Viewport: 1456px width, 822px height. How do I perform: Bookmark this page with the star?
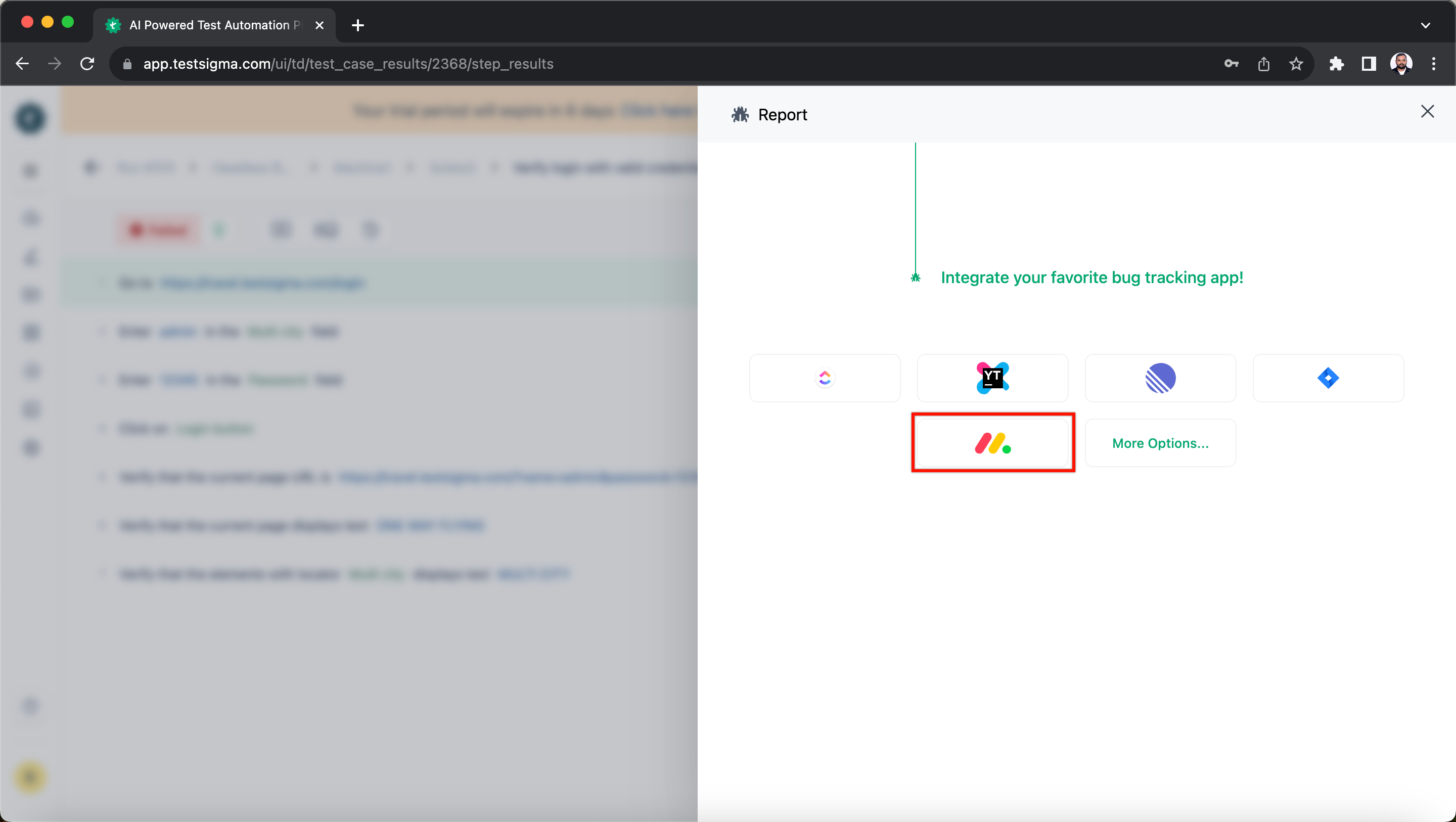pos(1296,64)
